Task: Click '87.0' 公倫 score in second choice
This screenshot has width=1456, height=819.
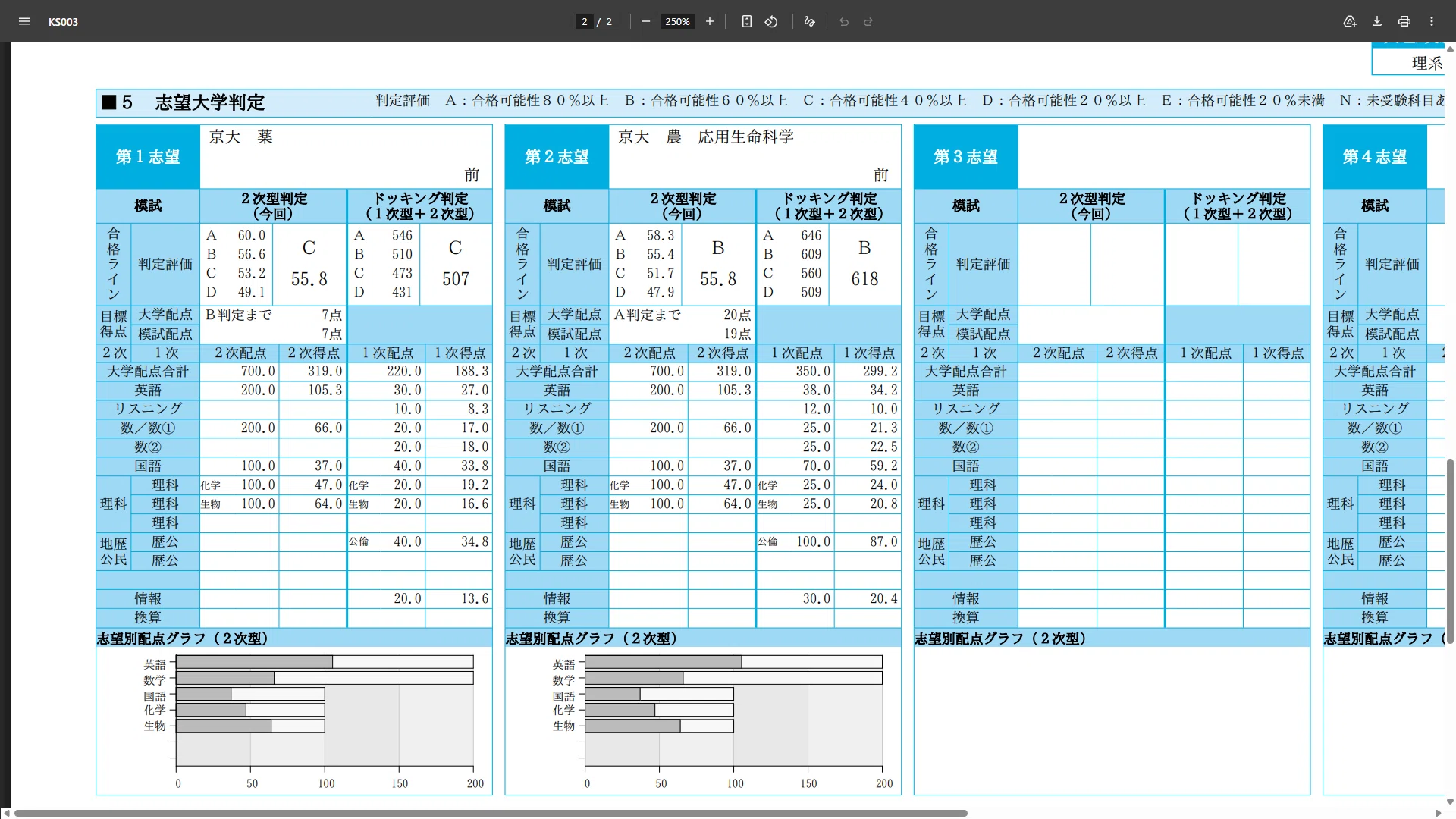Action: (883, 542)
